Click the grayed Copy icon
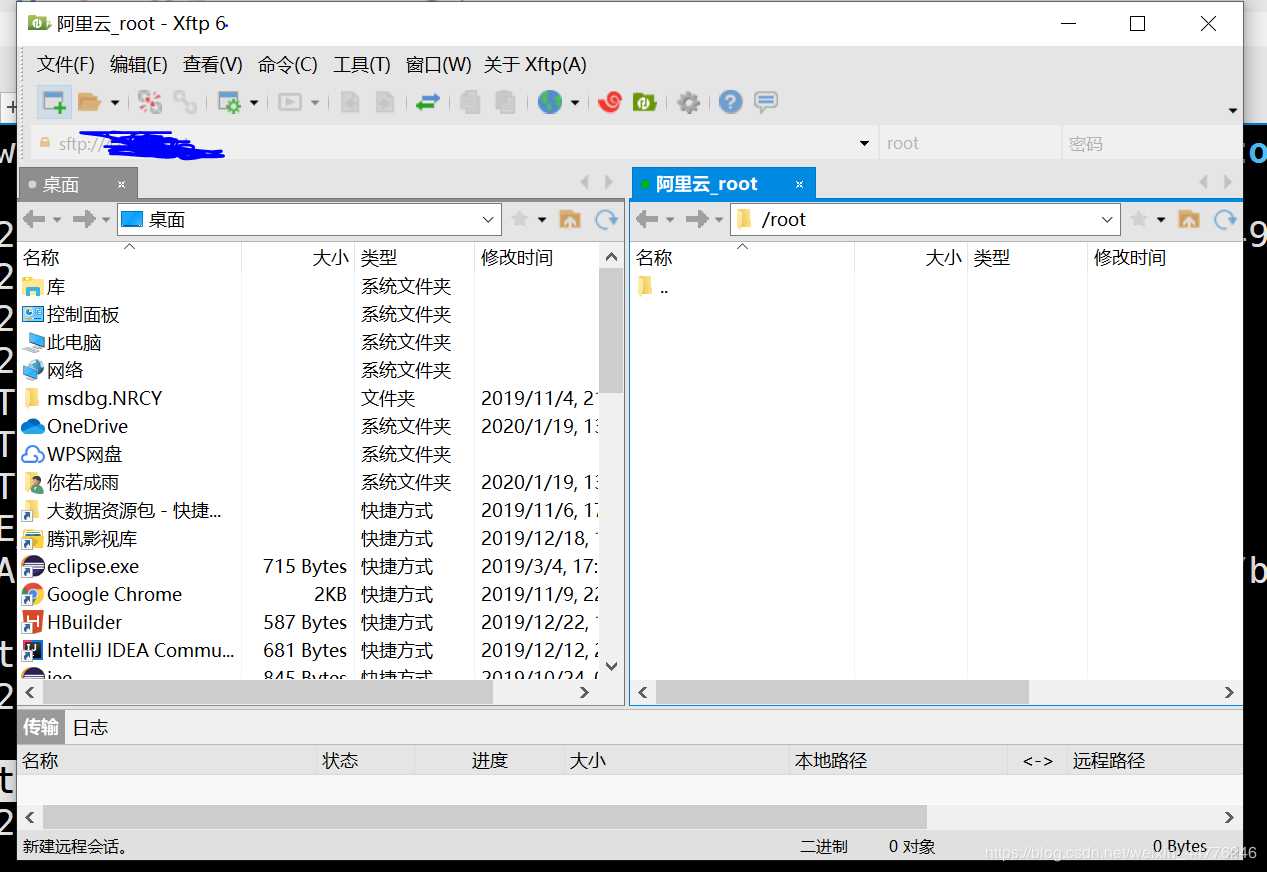1267x872 pixels. tap(470, 101)
